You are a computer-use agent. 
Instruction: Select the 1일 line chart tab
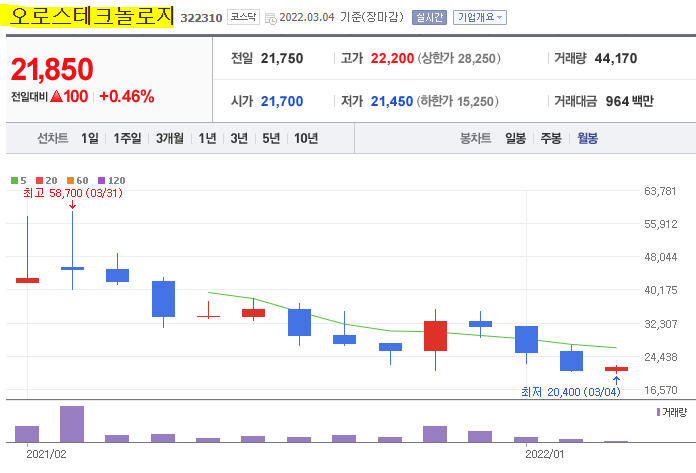[90, 138]
